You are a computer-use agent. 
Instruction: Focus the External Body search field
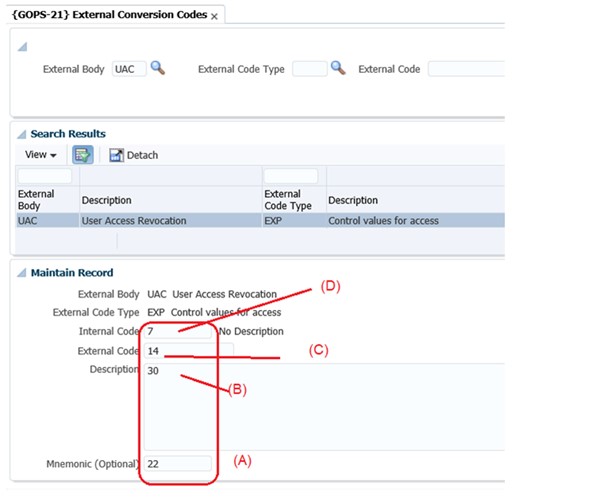tap(129, 69)
